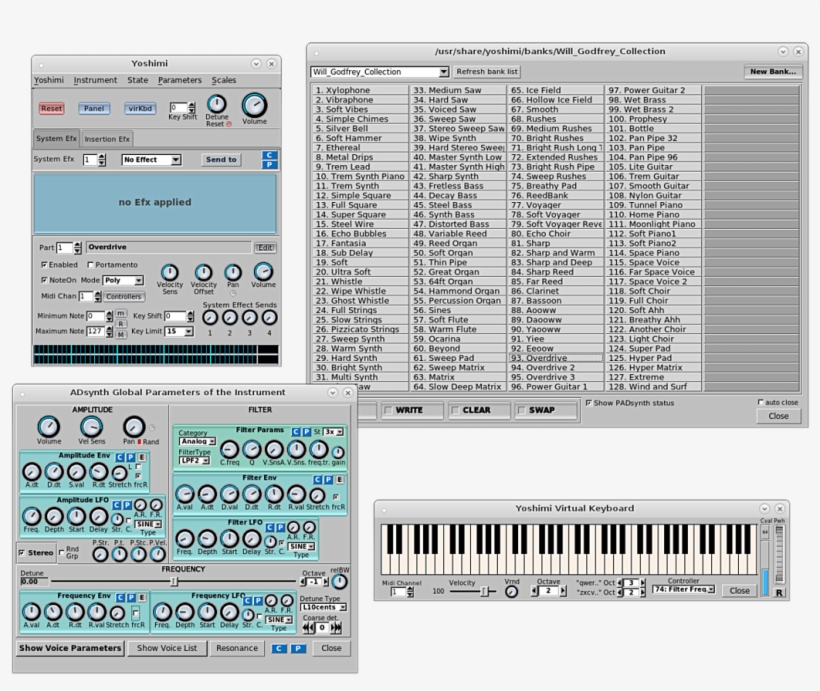Click the ADsynth Amplitude Pan knob

134,427
